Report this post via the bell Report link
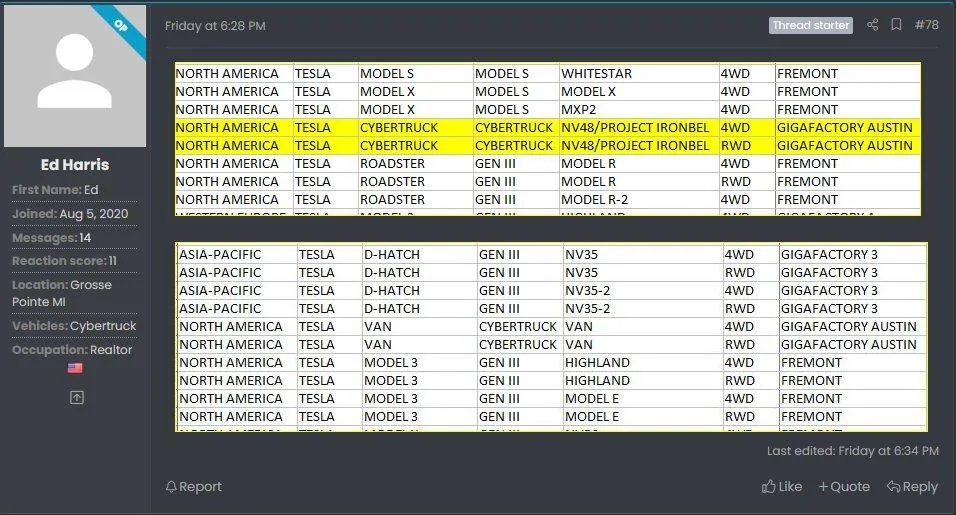 pyautogui.click(x=193, y=487)
